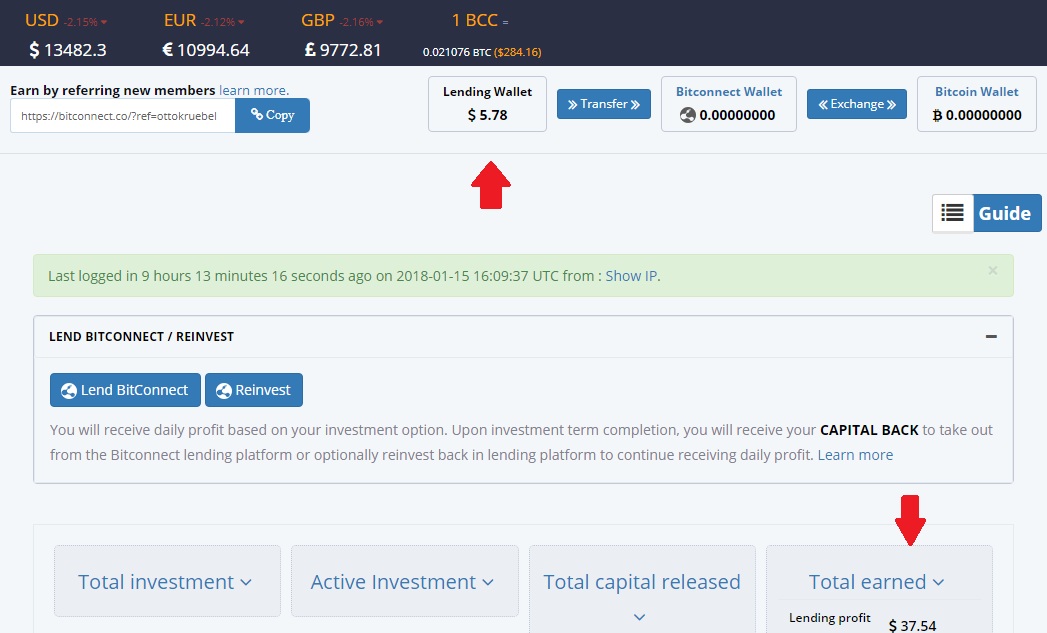The width and height of the screenshot is (1047, 633).
Task: Click the CAPITAL BACK bold text
Action: [x=869, y=430]
